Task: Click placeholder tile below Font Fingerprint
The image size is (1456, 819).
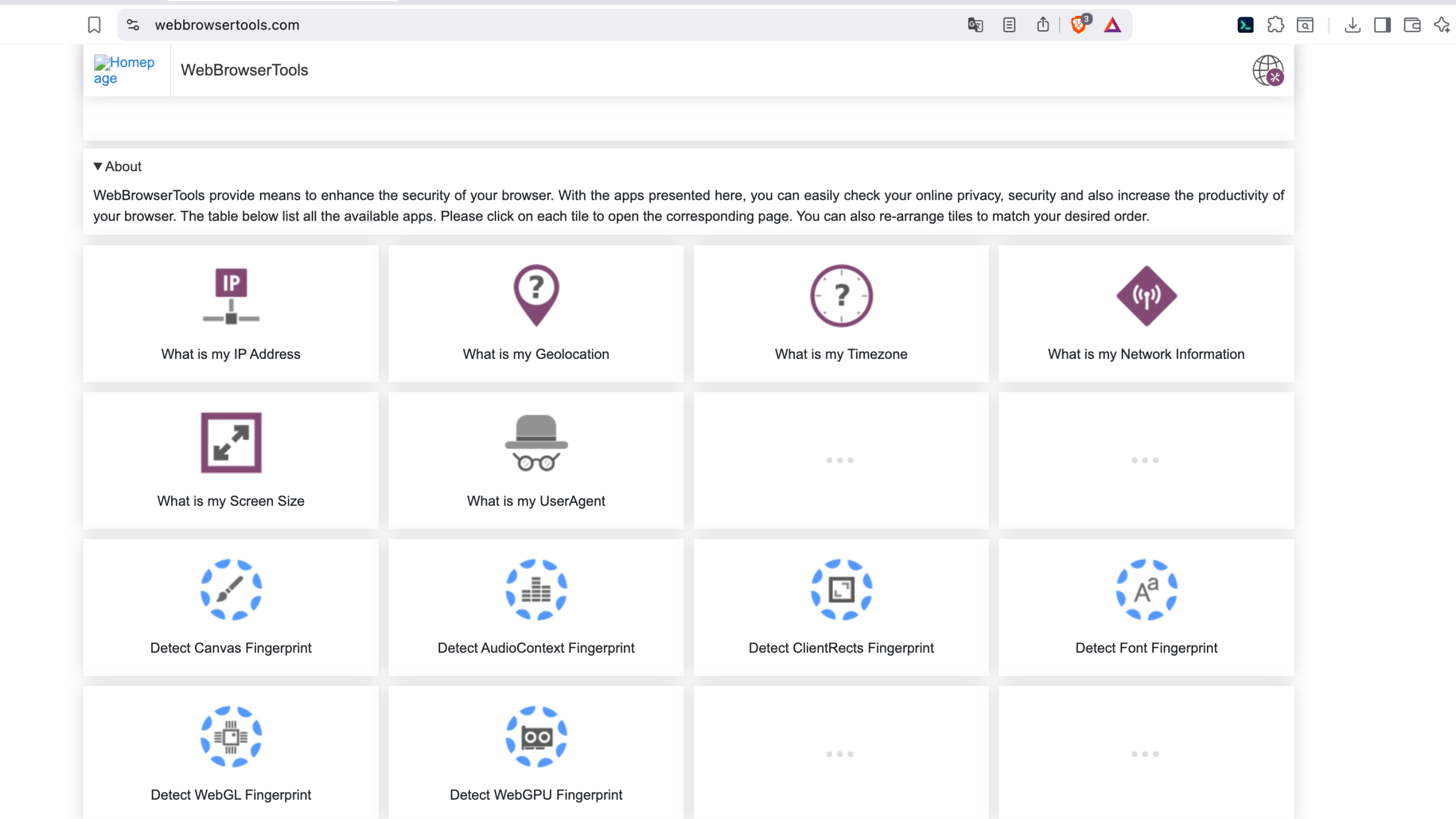Action: tap(1146, 753)
